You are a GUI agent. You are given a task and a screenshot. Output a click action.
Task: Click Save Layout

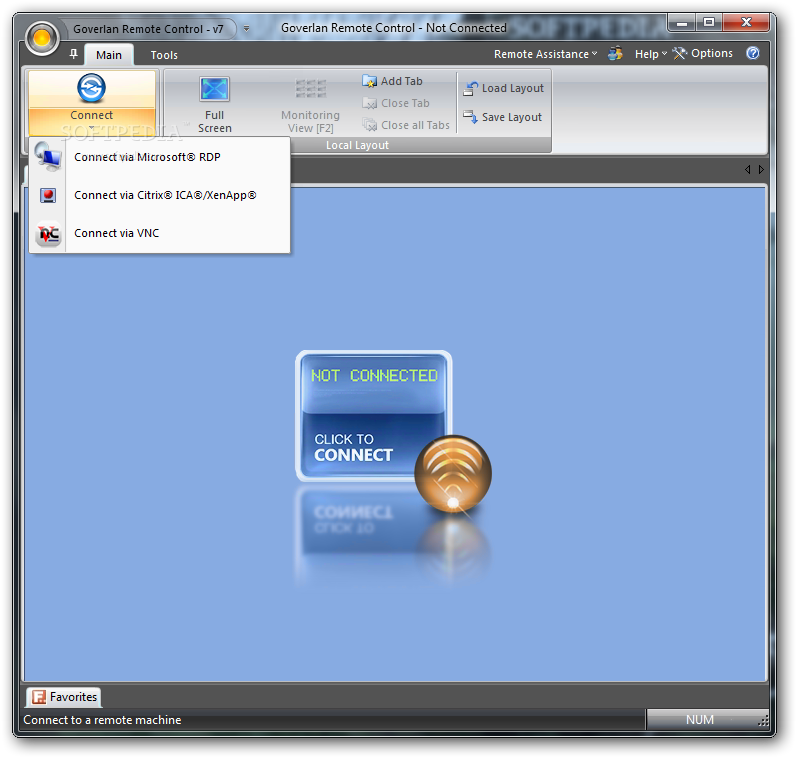coord(502,117)
